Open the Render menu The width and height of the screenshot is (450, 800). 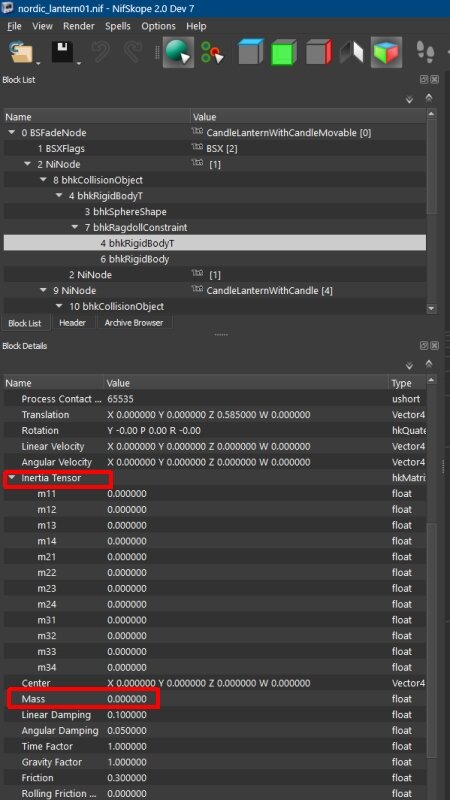[x=79, y=26]
